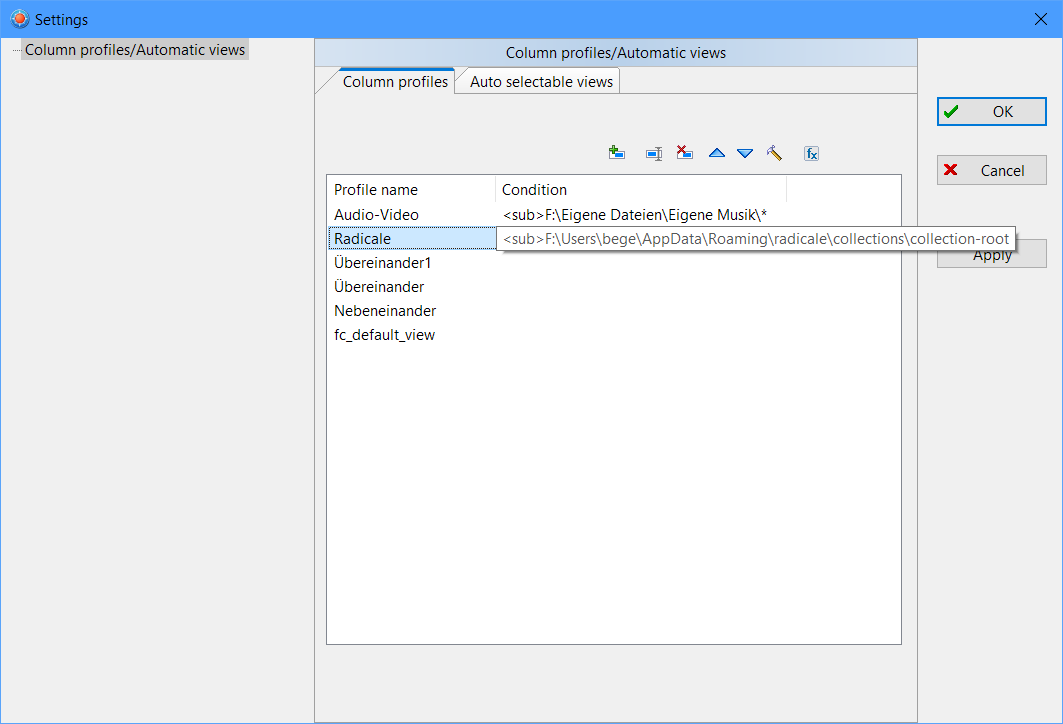The width and height of the screenshot is (1063, 724).
Task: Move profile down with blue arrow
Action: coord(744,153)
